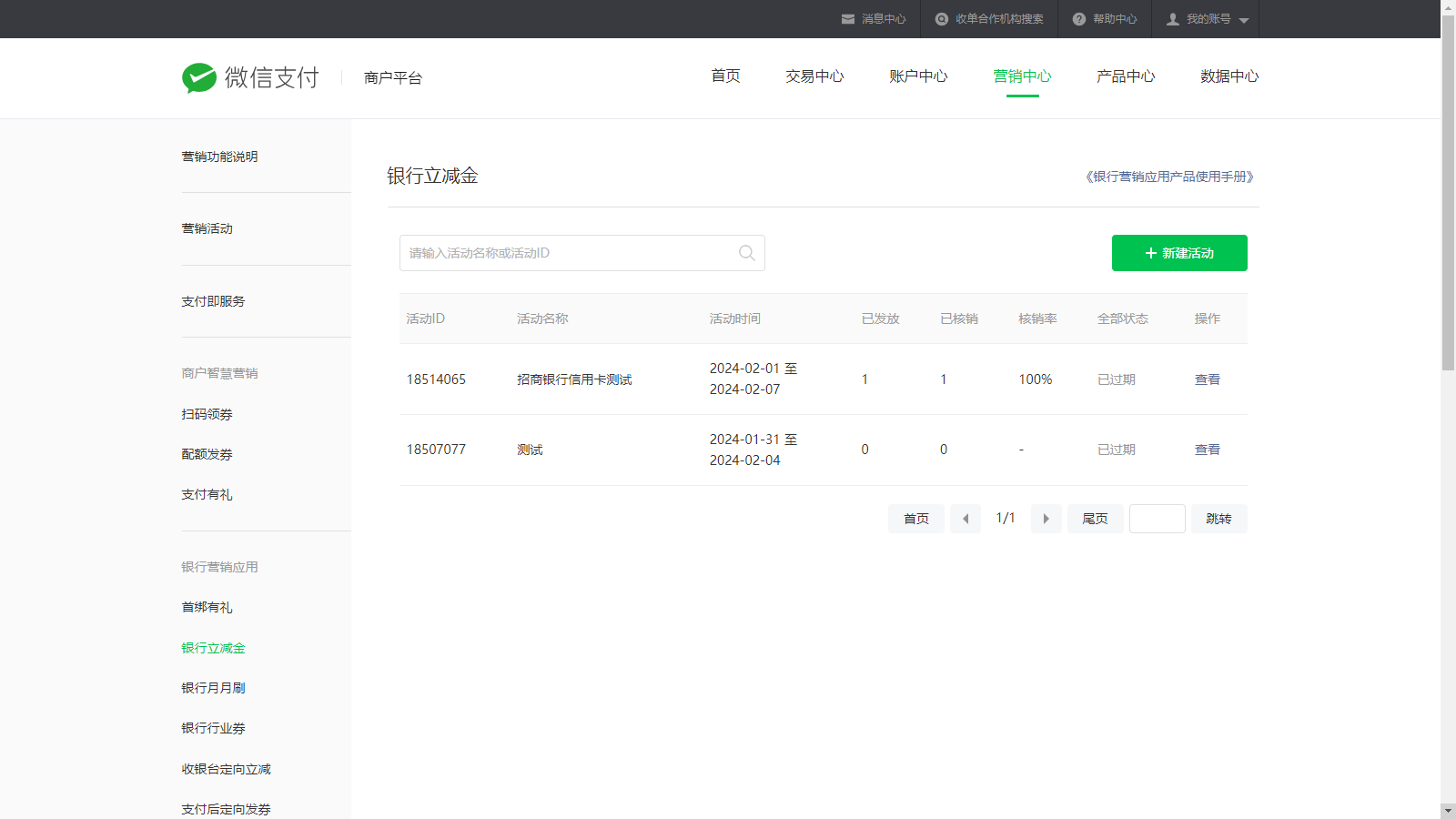Click the WeChat Pay logo
1456x819 pixels.
(250, 78)
